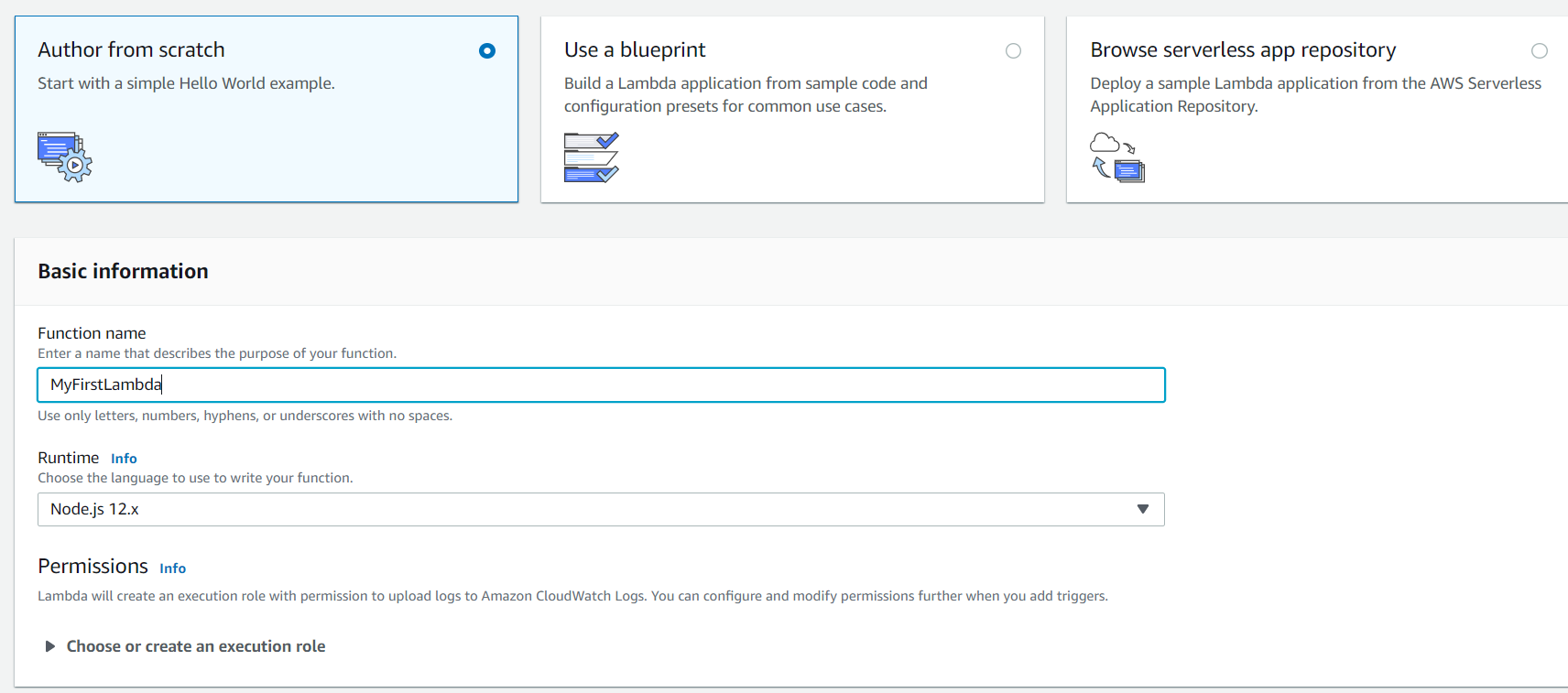Click the blueprint checklist icon
Viewport: 1568px width, 693px height.
[x=591, y=157]
